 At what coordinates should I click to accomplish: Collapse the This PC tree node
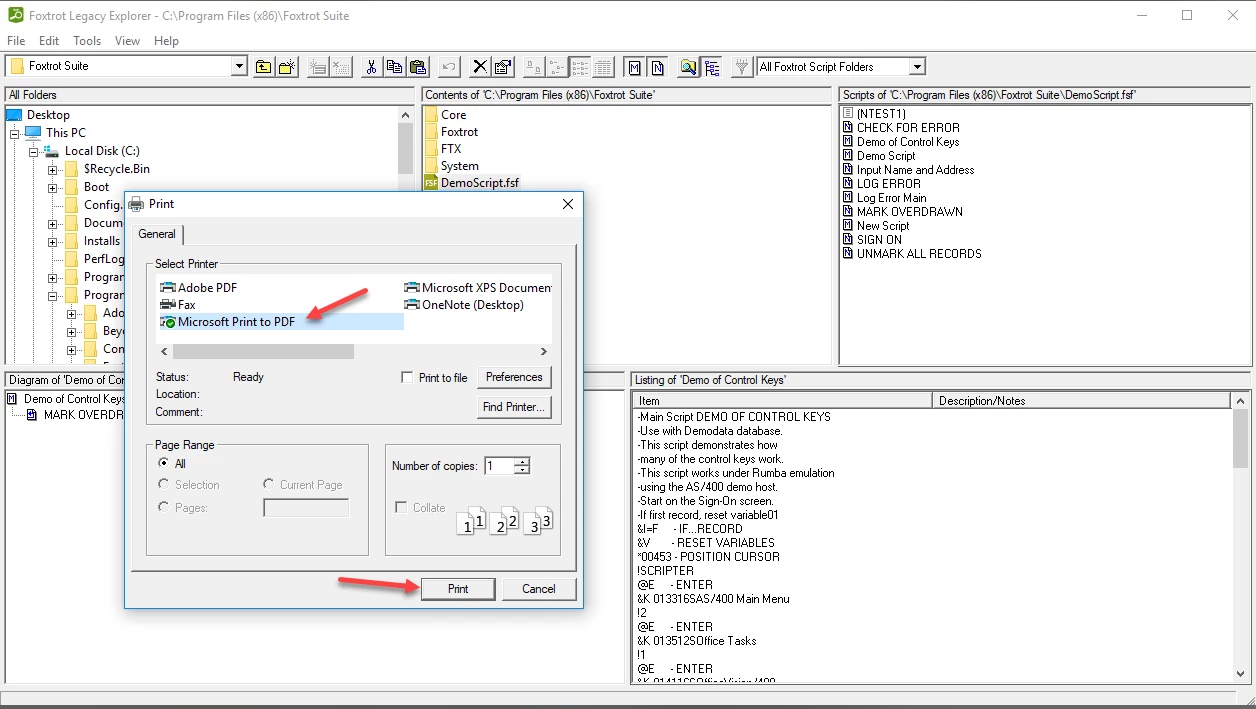pyautogui.click(x=15, y=133)
